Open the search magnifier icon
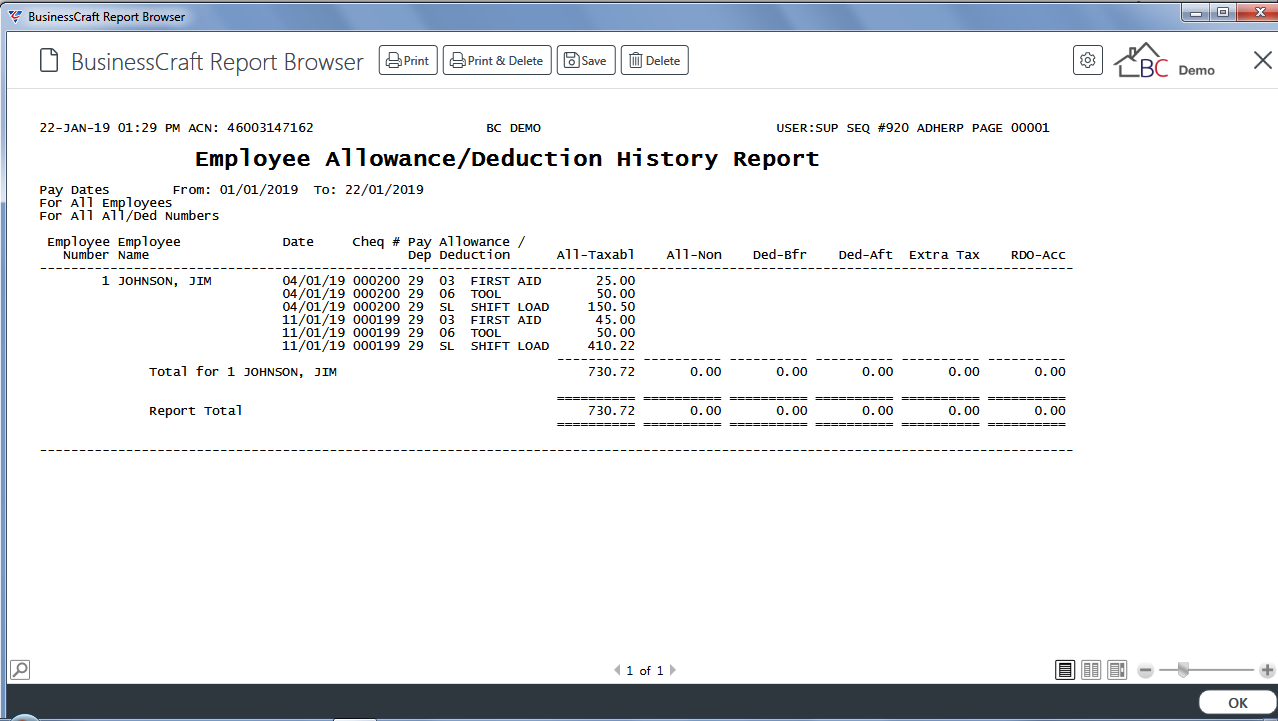Screen dimensions: 1278x721 pyautogui.click(x=20, y=670)
